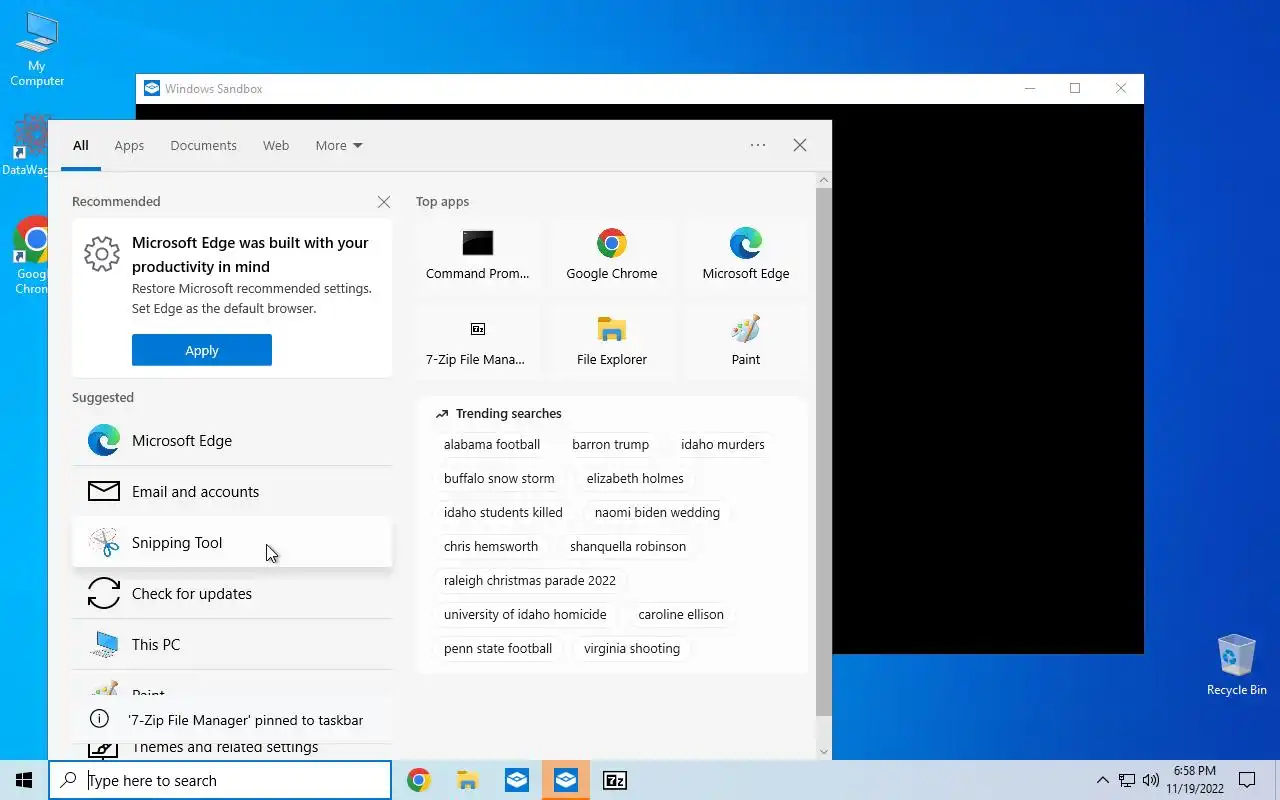Open File Explorer from the taskbar
1280x800 pixels.
468,780
